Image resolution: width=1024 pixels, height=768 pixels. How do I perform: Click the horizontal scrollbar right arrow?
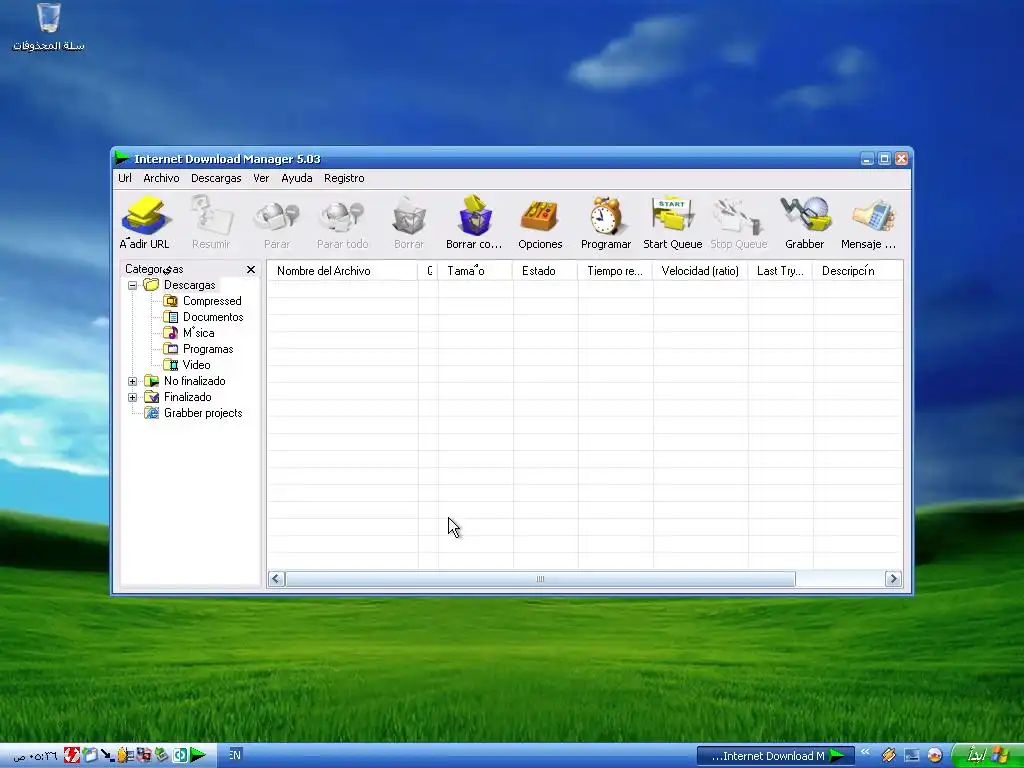click(x=893, y=579)
